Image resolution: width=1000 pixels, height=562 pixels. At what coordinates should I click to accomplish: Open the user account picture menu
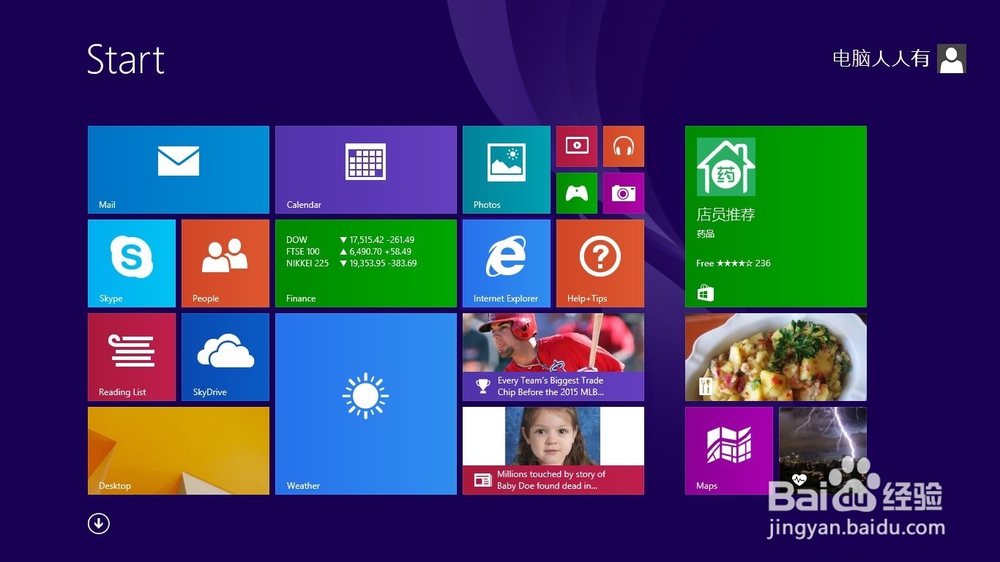952,59
